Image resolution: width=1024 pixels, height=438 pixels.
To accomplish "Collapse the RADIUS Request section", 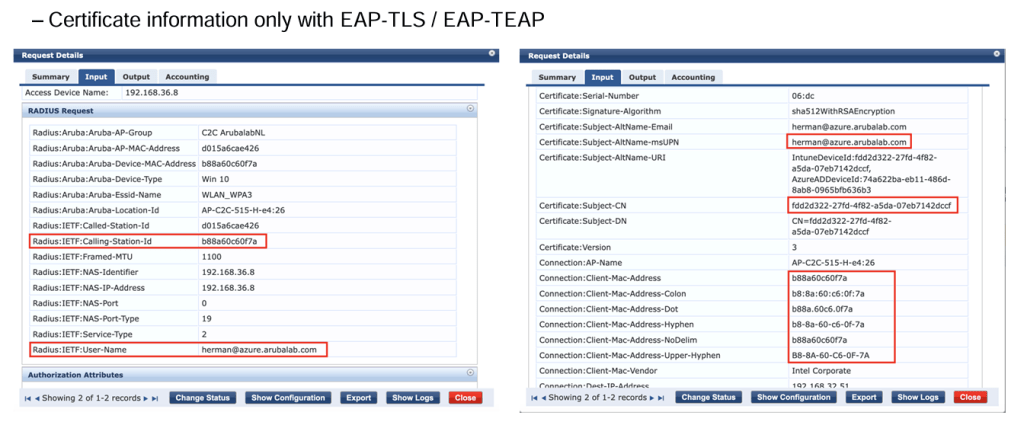I will pyautogui.click(x=470, y=108).
